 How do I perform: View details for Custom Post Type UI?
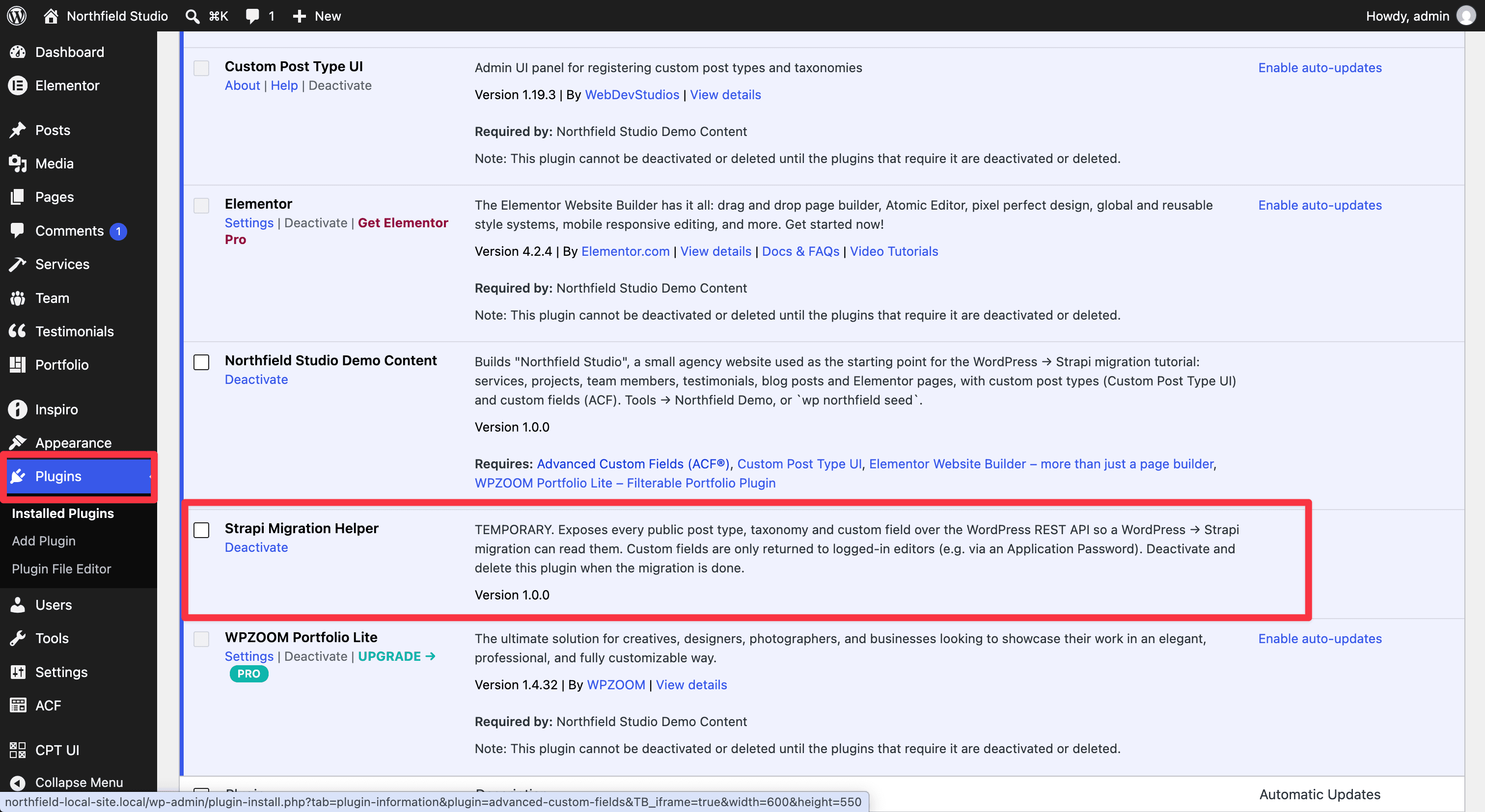pyautogui.click(x=725, y=95)
